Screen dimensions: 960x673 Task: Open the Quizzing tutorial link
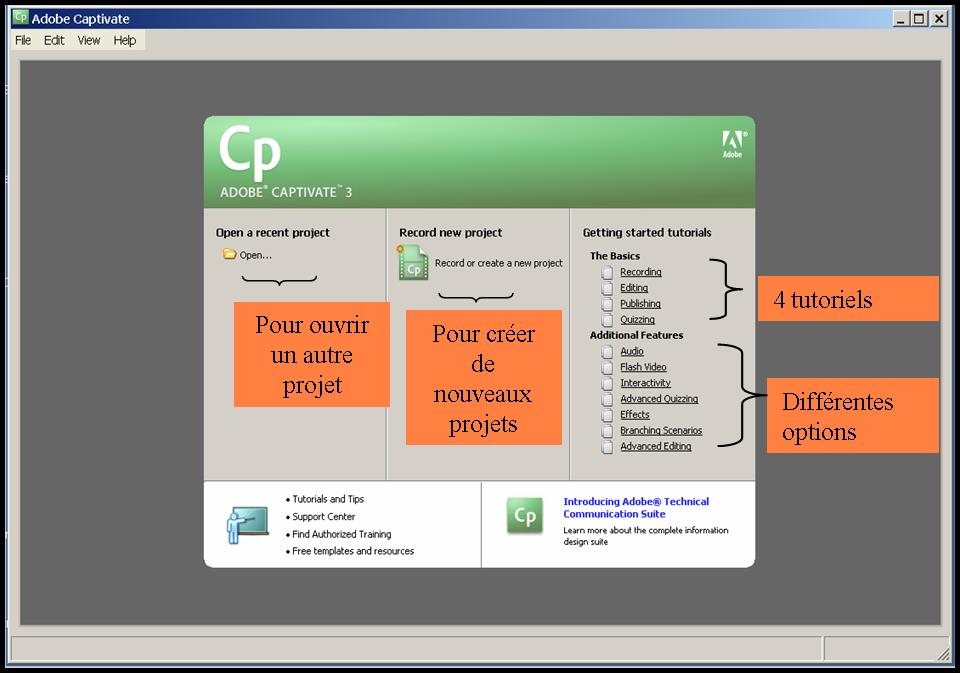[x=637, y=320]
